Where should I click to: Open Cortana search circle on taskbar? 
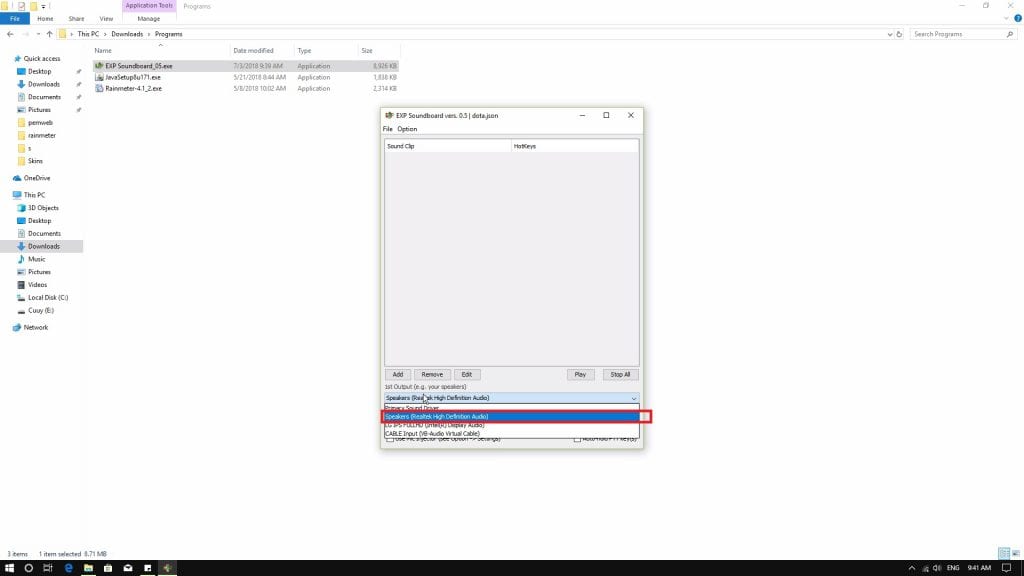point(29,568)
